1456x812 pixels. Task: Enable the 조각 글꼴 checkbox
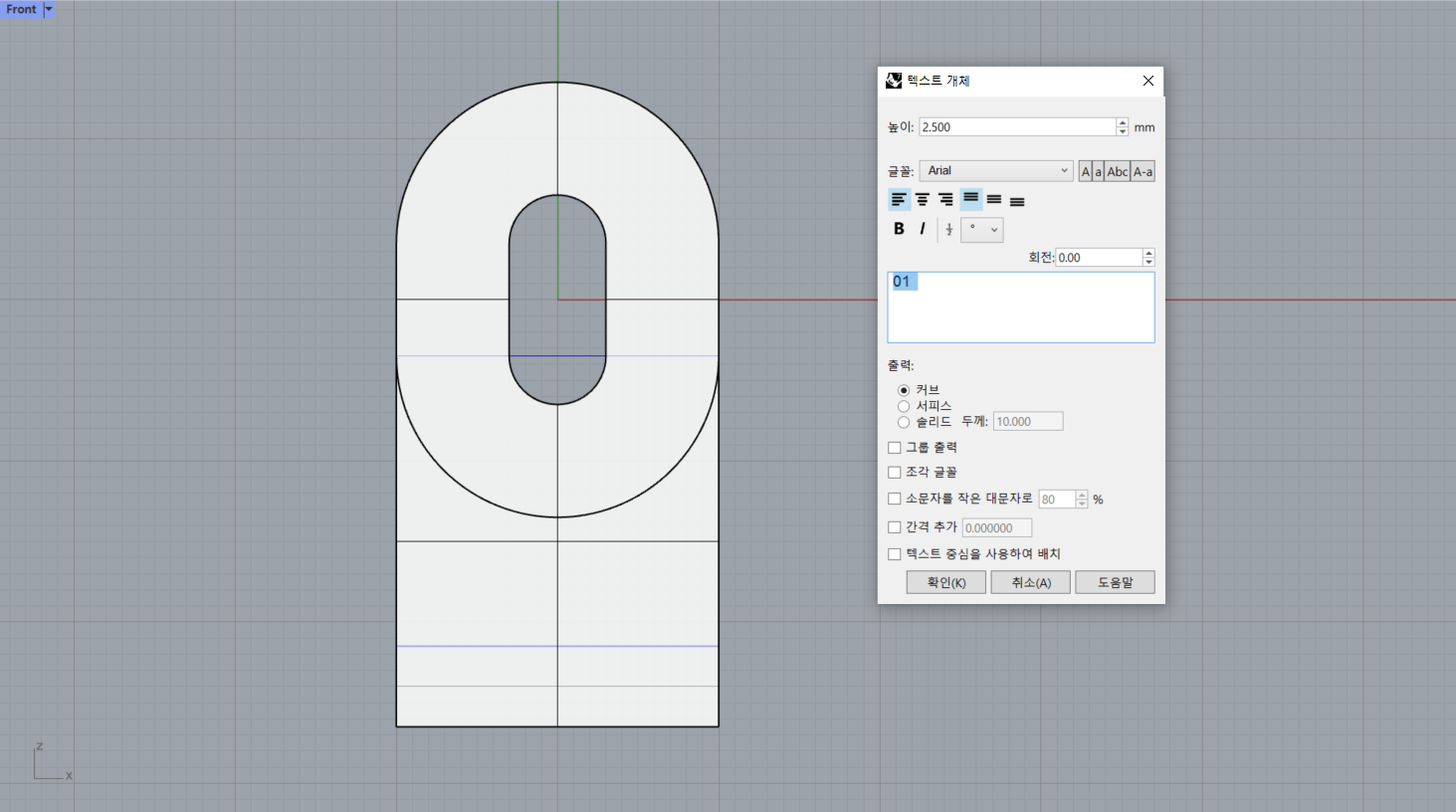895,473
